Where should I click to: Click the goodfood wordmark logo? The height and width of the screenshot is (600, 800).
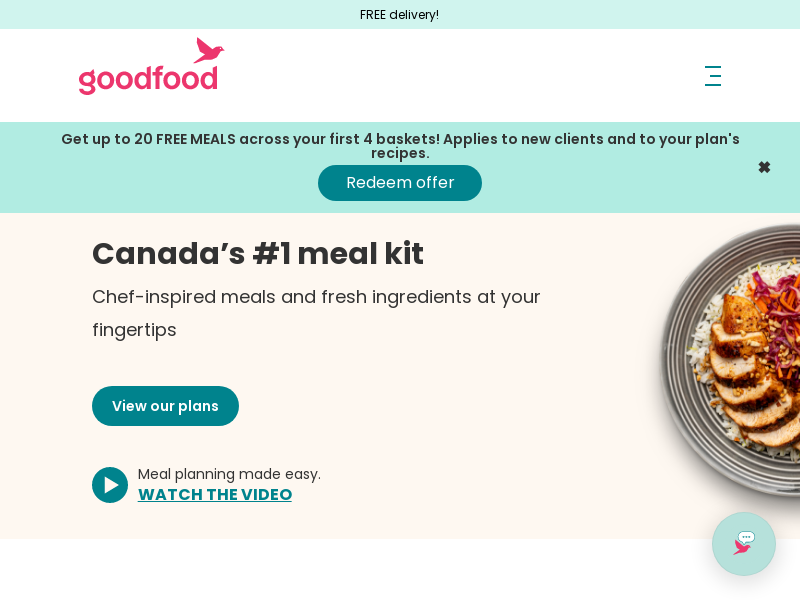[148, 79]
